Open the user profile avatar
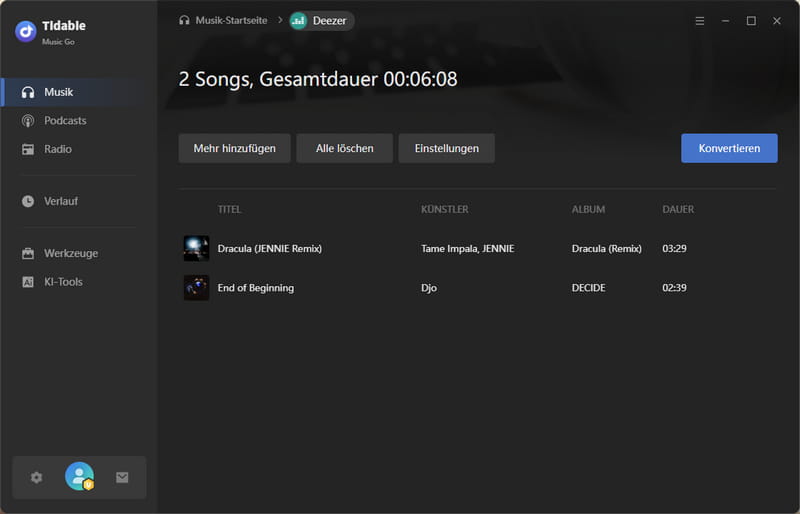The width and height of the screenshot is (800, 514). (x=80, y=476)
